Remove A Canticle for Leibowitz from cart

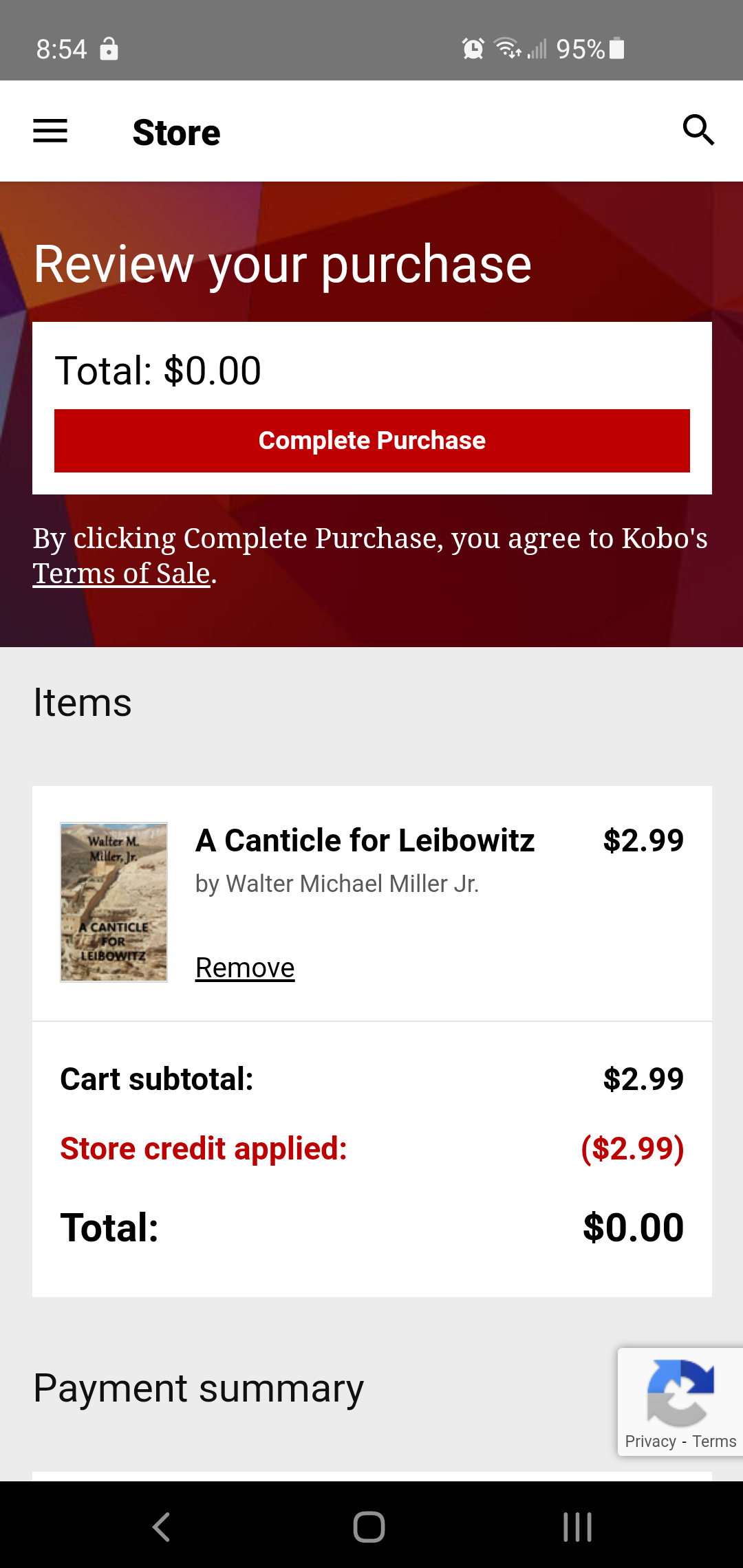[244, 966]
